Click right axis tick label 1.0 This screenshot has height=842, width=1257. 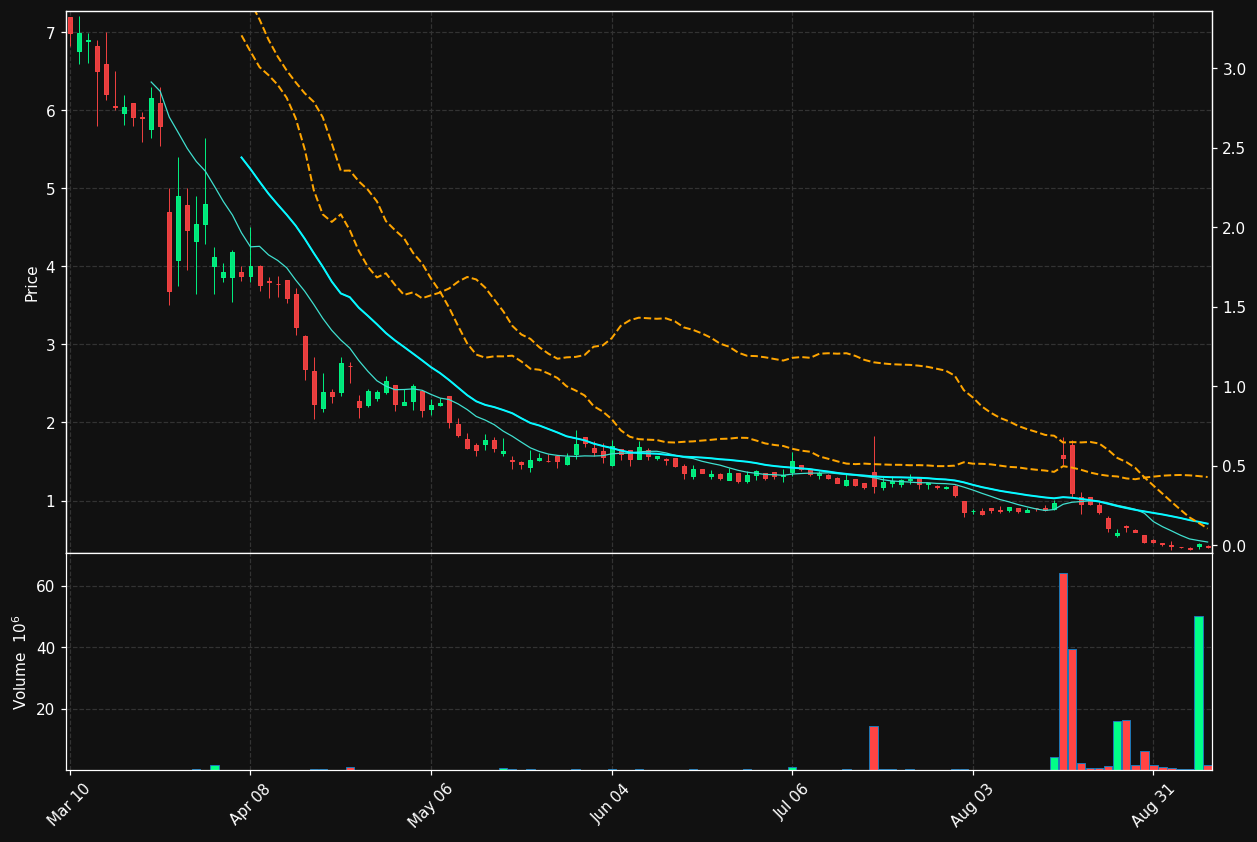[x=1234, y=387]
